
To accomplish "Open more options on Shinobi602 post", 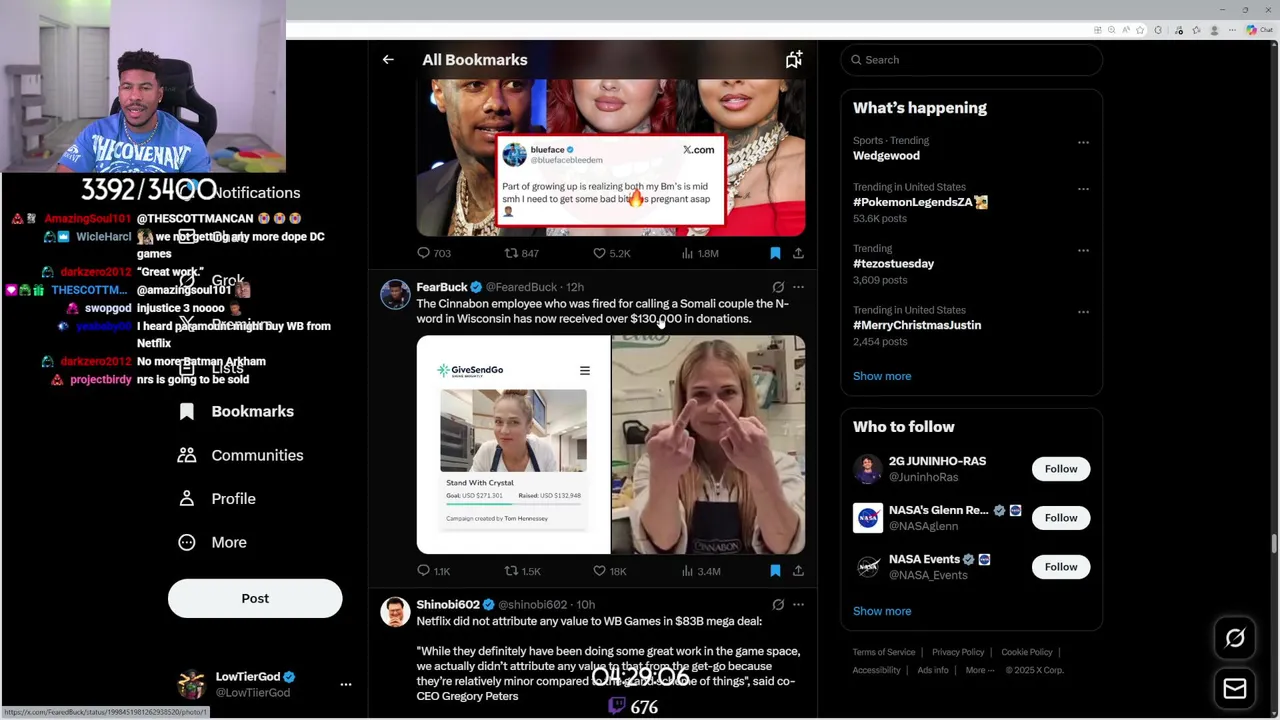I will [x=798, y=605].
